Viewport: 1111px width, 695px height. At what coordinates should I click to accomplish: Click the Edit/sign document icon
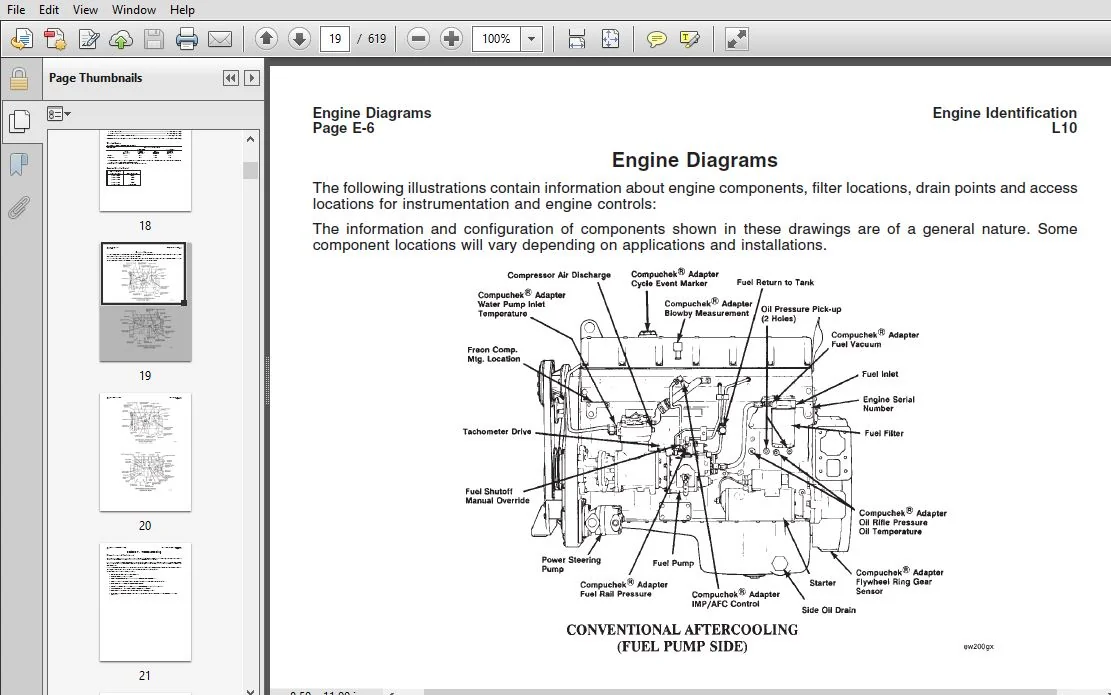coord(89,39)
